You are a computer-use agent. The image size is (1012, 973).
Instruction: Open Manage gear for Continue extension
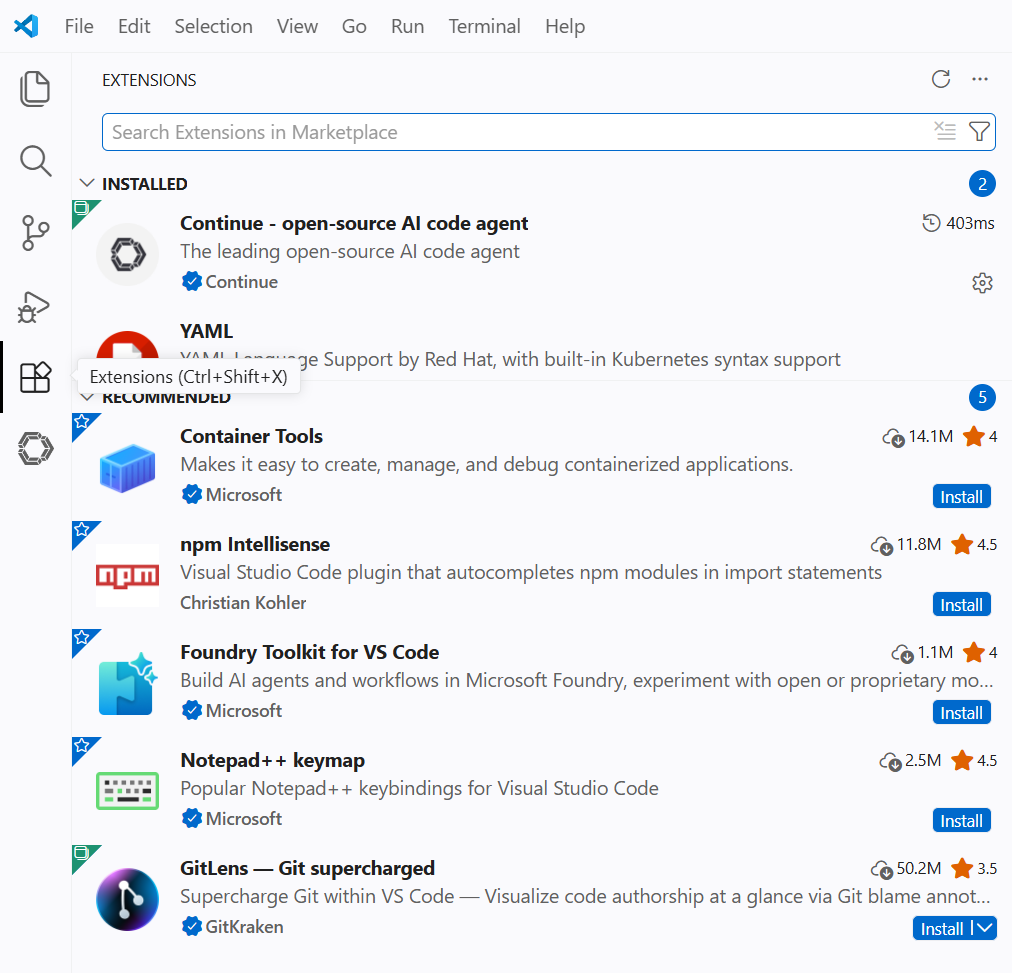coord(982,283)
